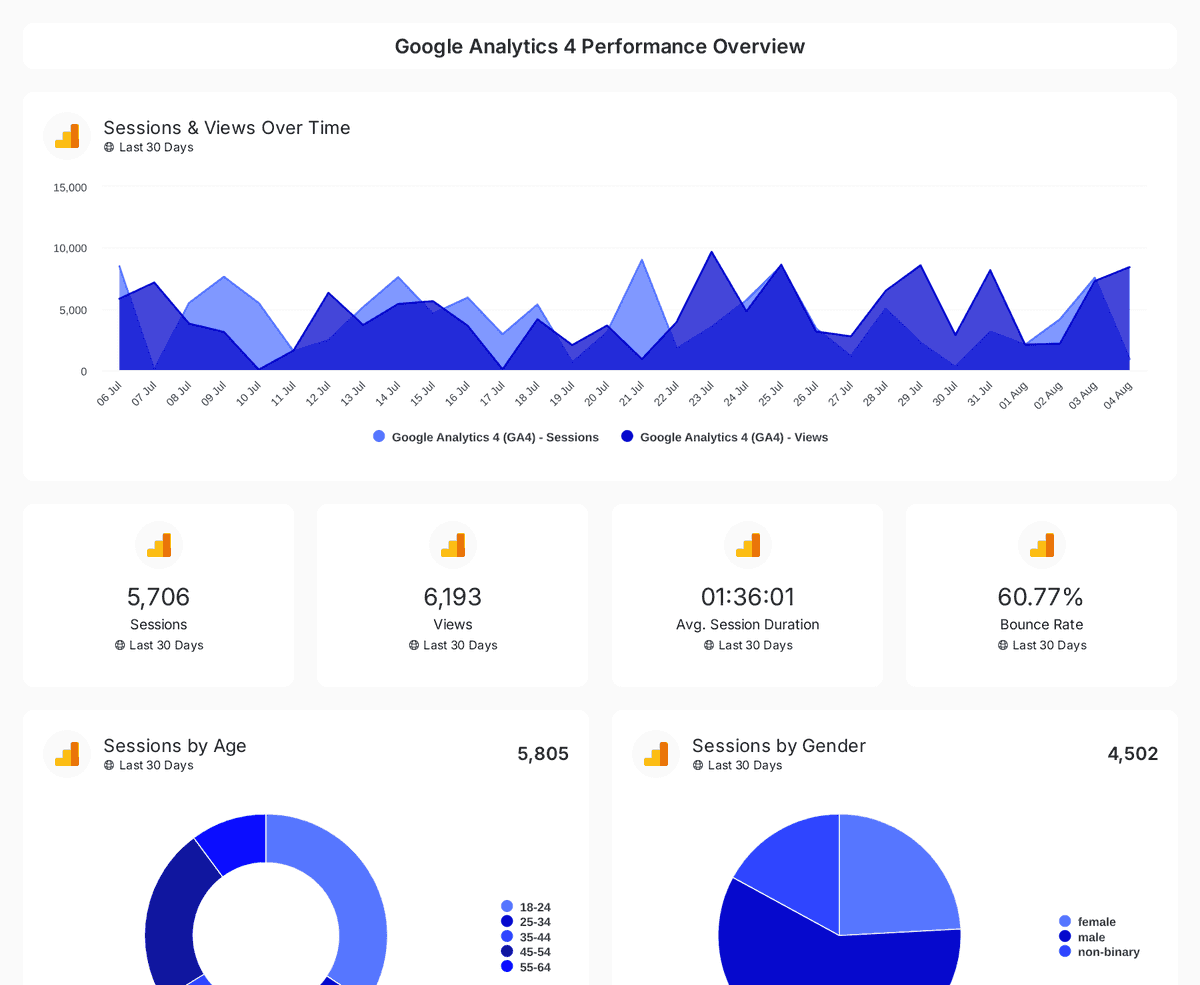
Task: Click the globe icon under the Sessions metric
Action: tap(120, 645)
